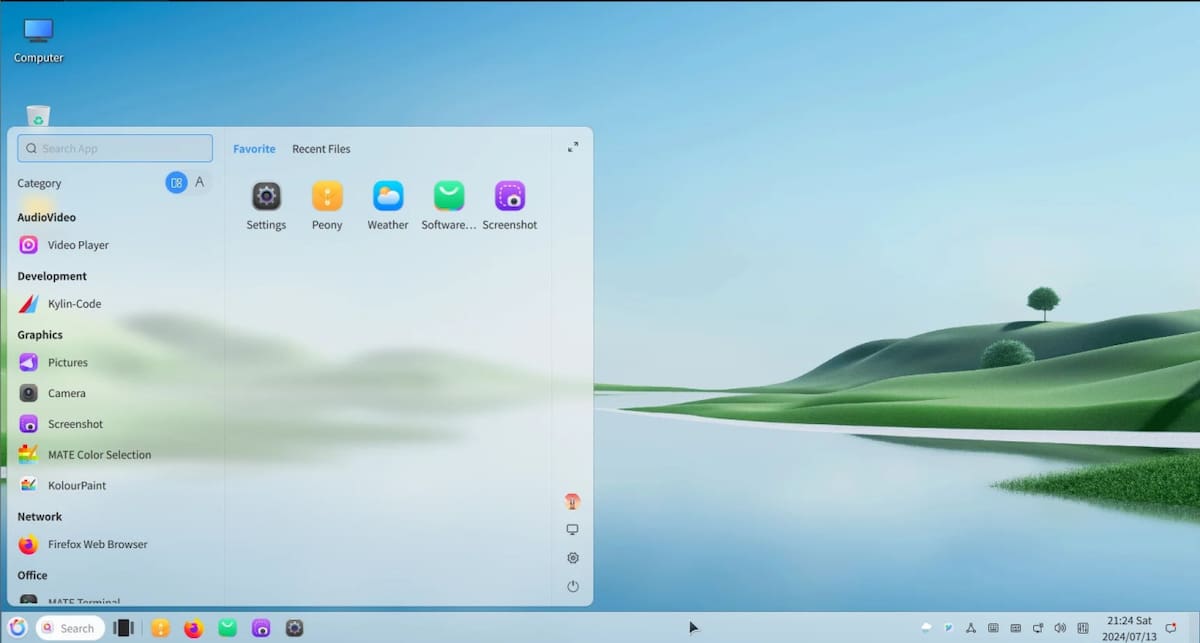The image size is (1200, 643).
Task: Click the start menu button on taskbar
Action: pyautogui.click(x=17, y=628)
